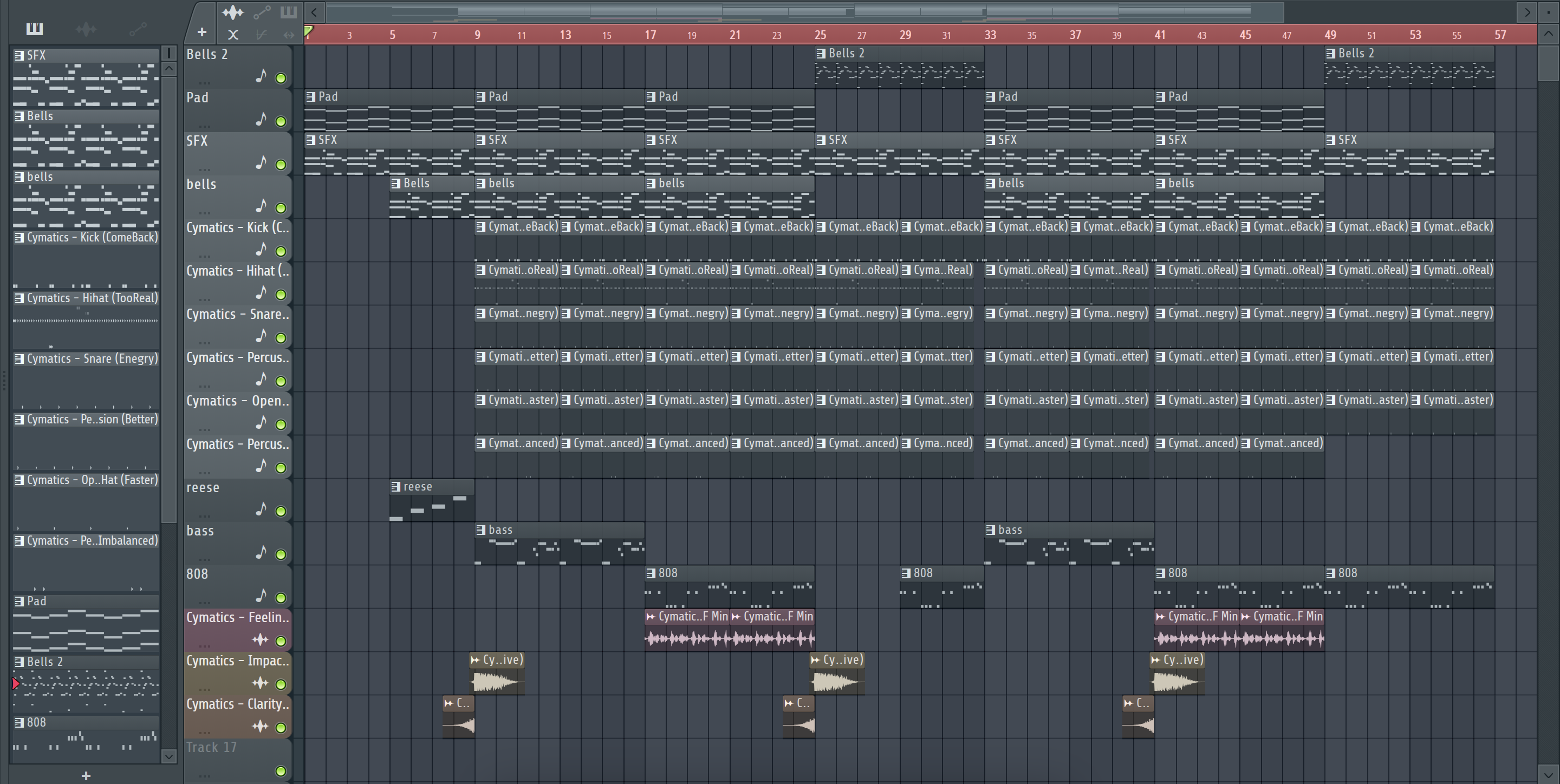
Task: Open options dots on Bells 2 track
Action: click(205, 82)
